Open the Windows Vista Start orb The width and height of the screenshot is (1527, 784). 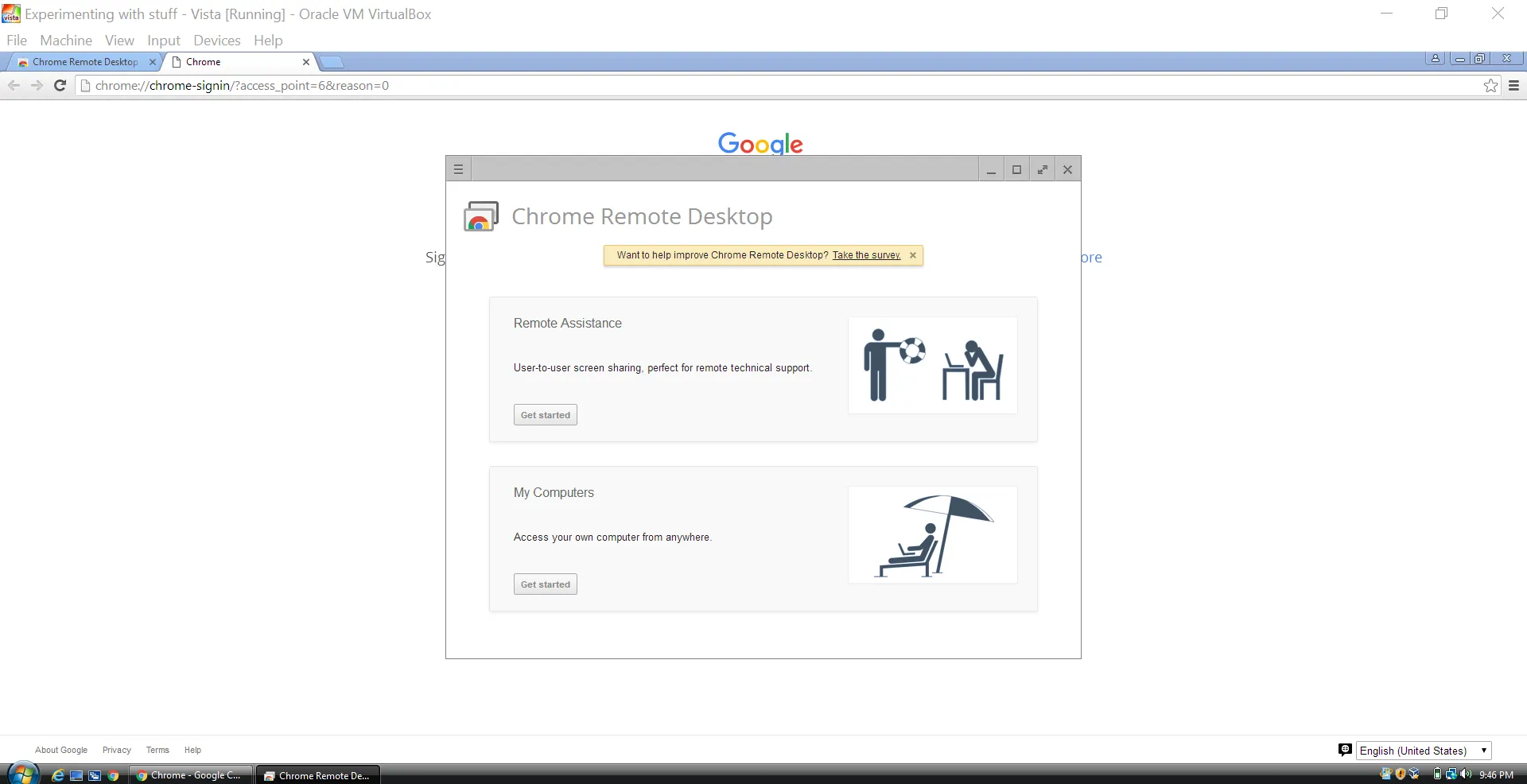click(x=23, y=774)
